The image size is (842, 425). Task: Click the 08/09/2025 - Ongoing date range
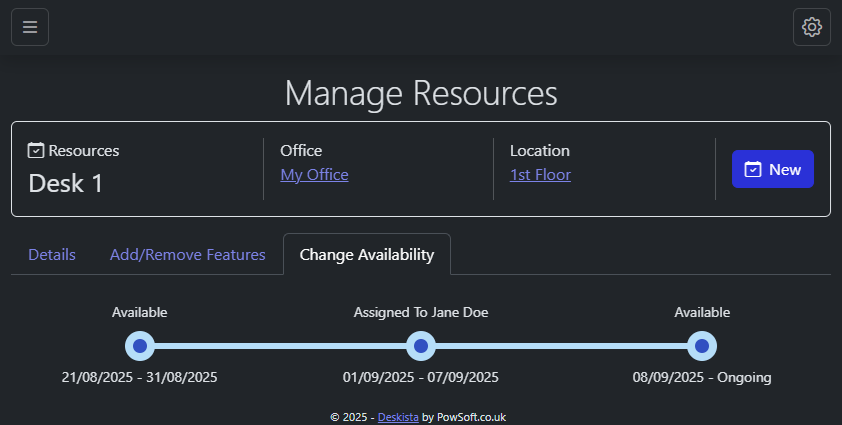click(702, 378)
